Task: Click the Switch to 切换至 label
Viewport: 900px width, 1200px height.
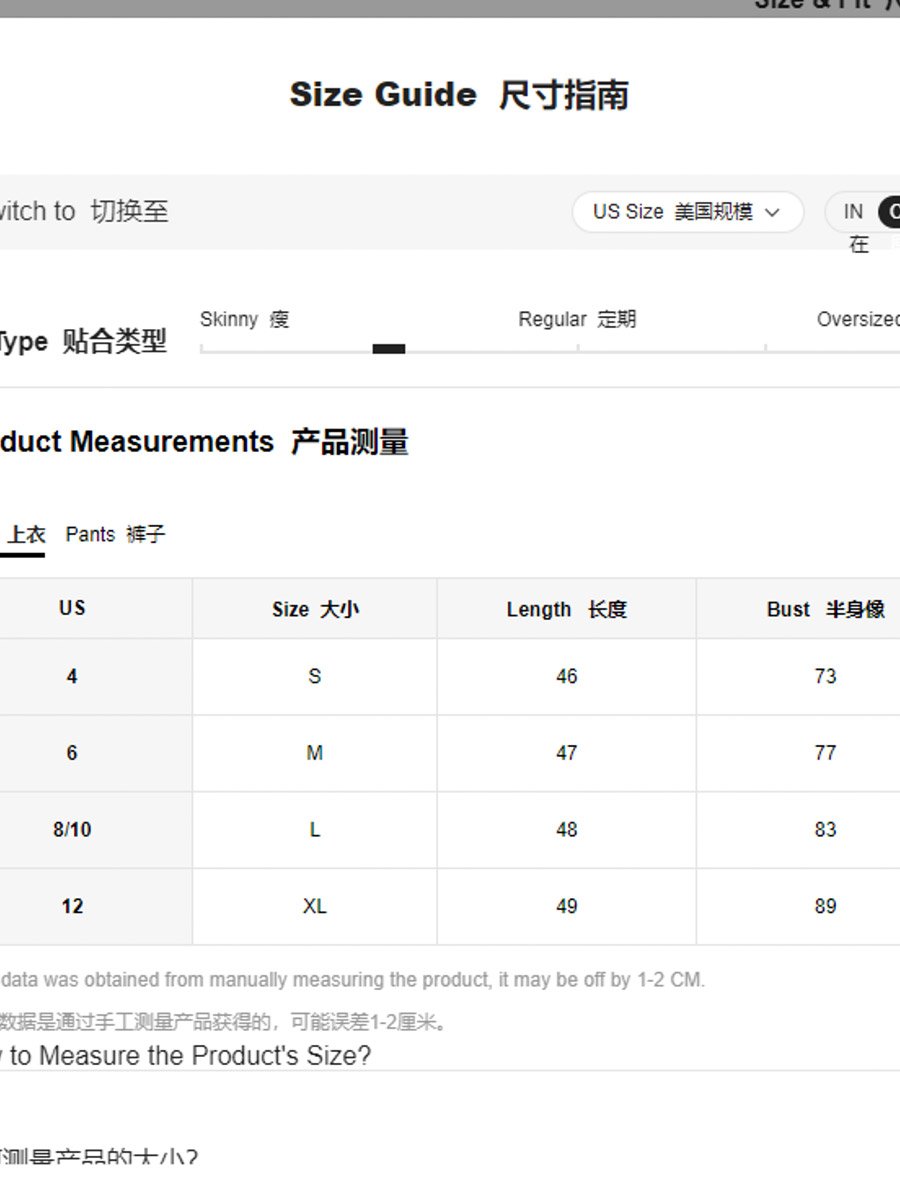Action: pyautogui.click(x=84, y=212)
